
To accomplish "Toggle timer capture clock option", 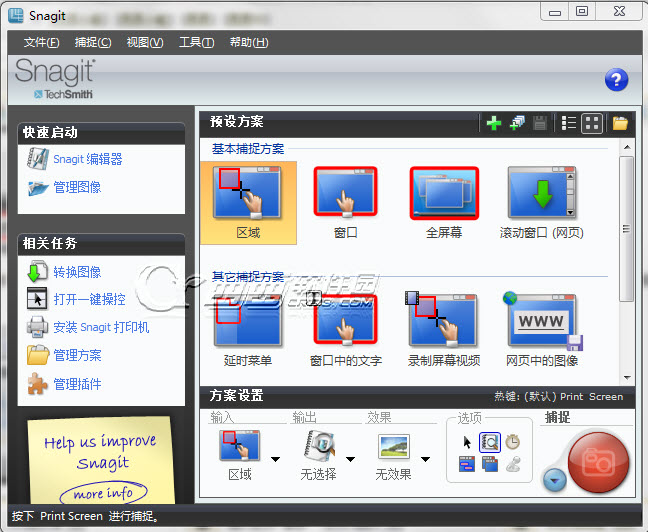I will (512, 442).
